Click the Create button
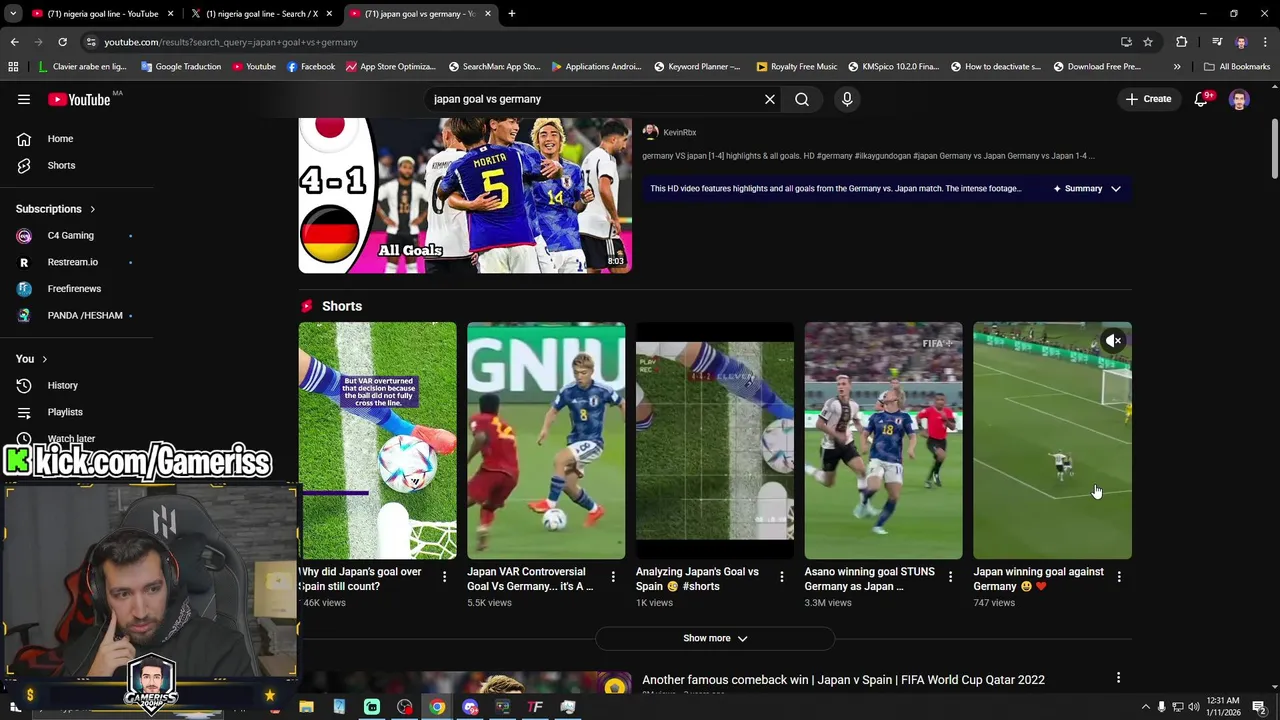This screenshot has height=720, width=1280. (1148, 99)
